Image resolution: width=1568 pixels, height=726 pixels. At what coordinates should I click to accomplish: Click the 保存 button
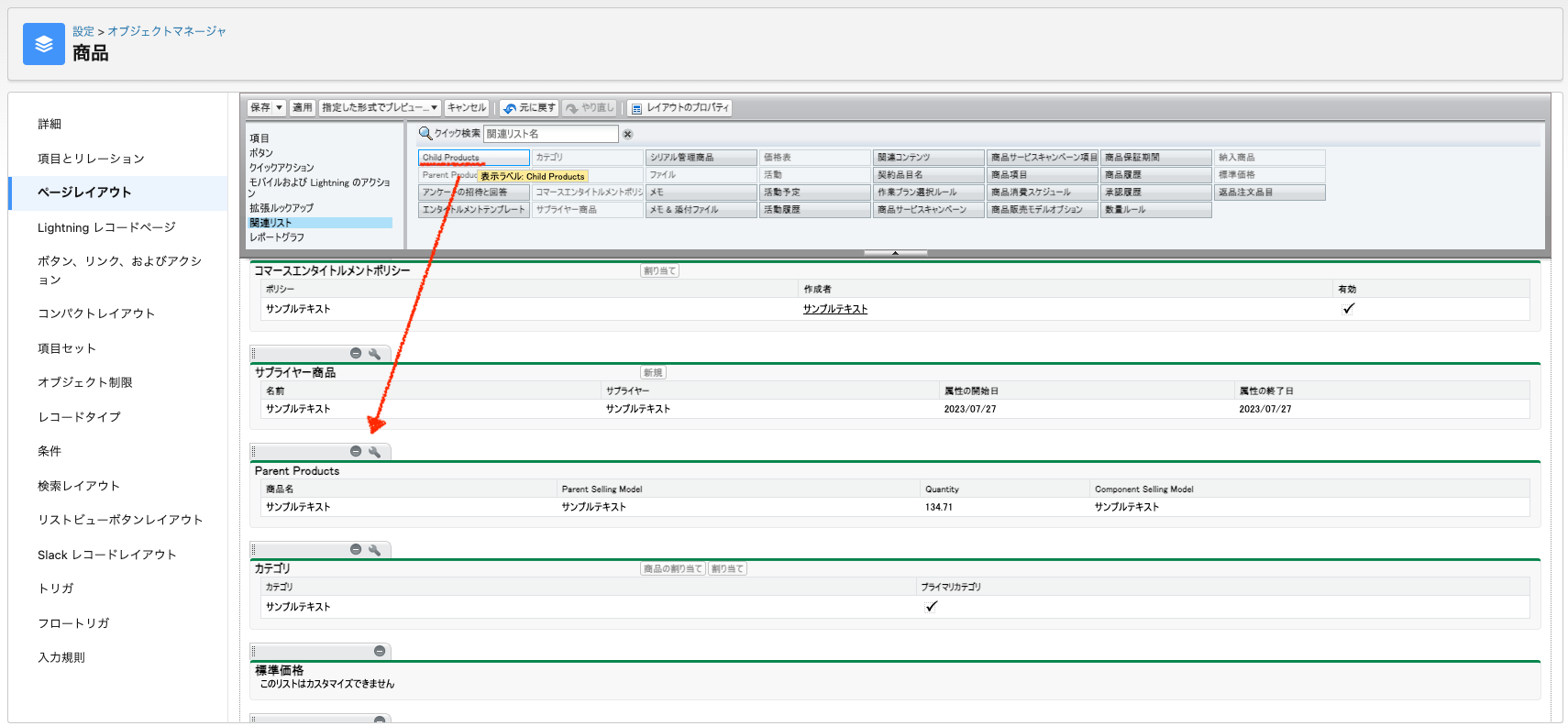coord(260,108)
